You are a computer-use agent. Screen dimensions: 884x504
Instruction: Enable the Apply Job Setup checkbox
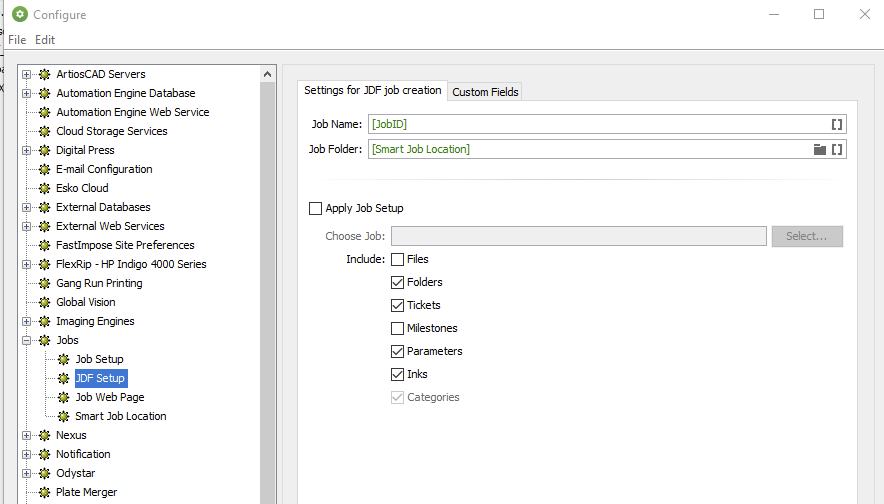coord(316,208)
